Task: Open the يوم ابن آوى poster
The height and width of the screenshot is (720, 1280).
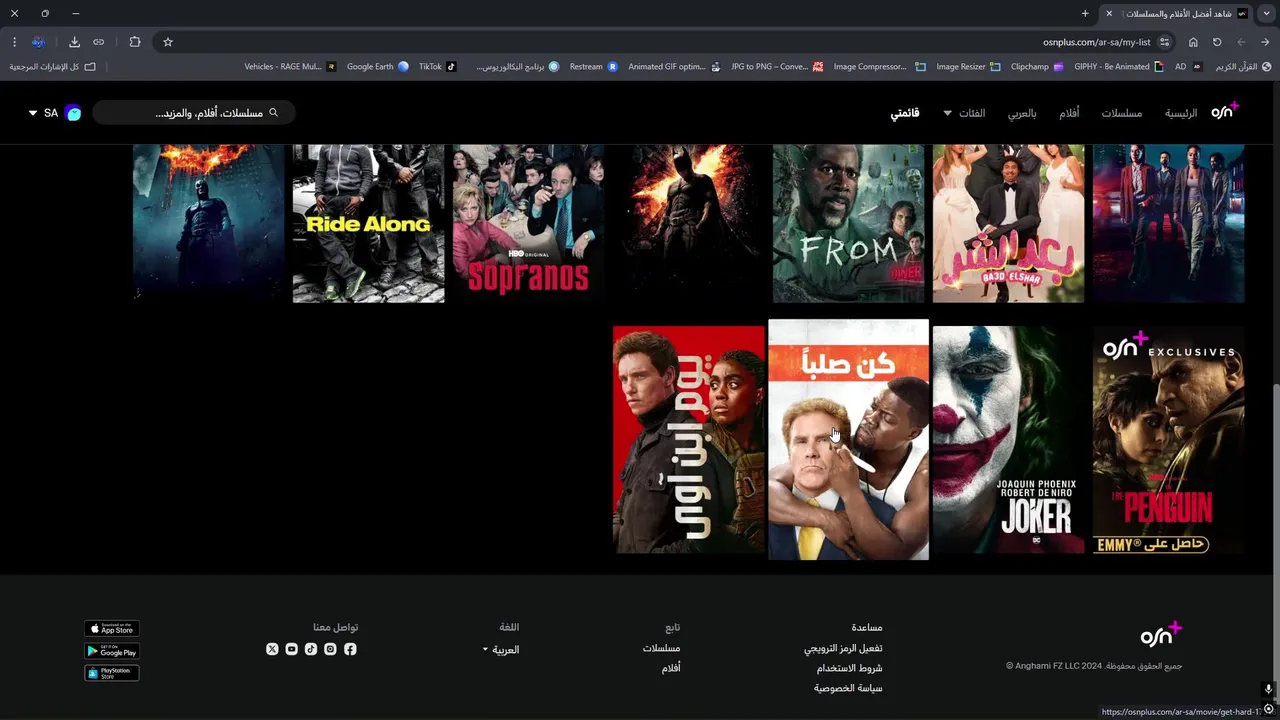Action: [x=688, y=440]
